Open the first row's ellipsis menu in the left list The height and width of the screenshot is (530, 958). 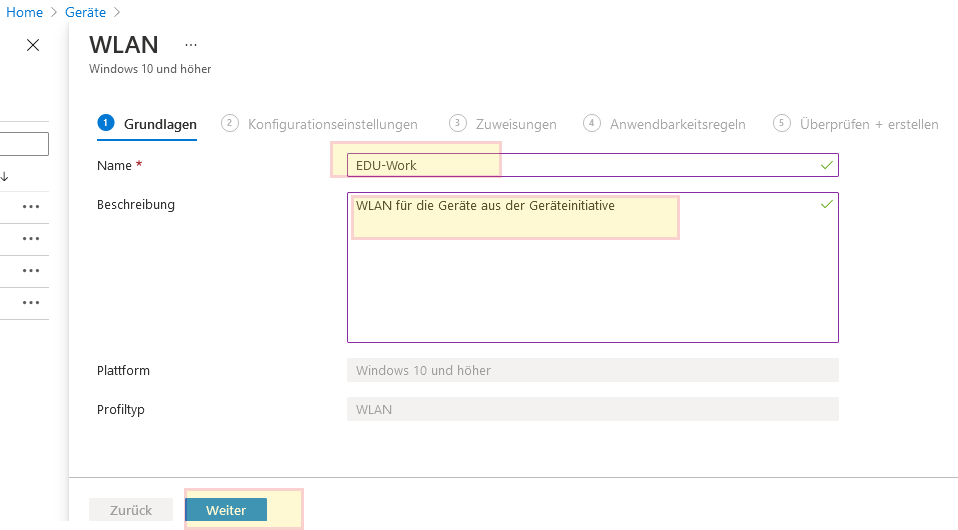click(x=31, y=207)
